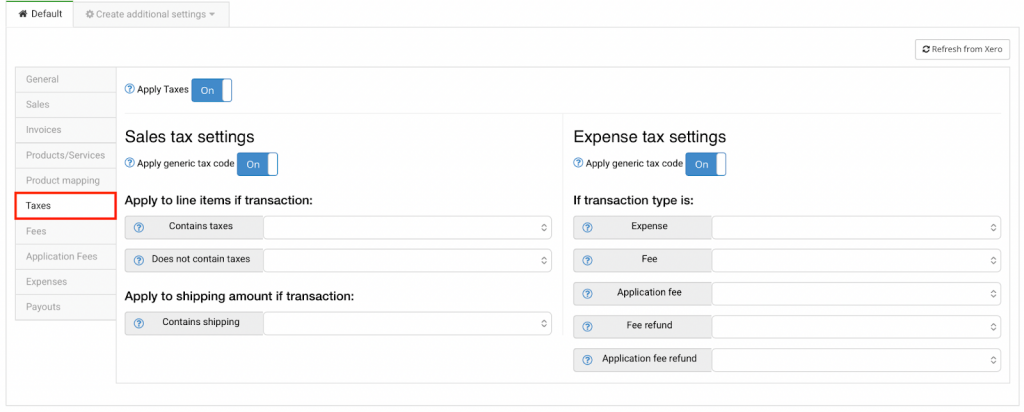Toggle Expense tax Apply generic tax code
Image resolution: width=1024 pixels, height=412 pixels.
click(705, 164)
